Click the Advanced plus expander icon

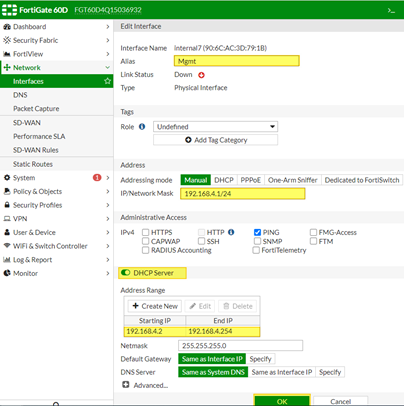click(126, 385)
